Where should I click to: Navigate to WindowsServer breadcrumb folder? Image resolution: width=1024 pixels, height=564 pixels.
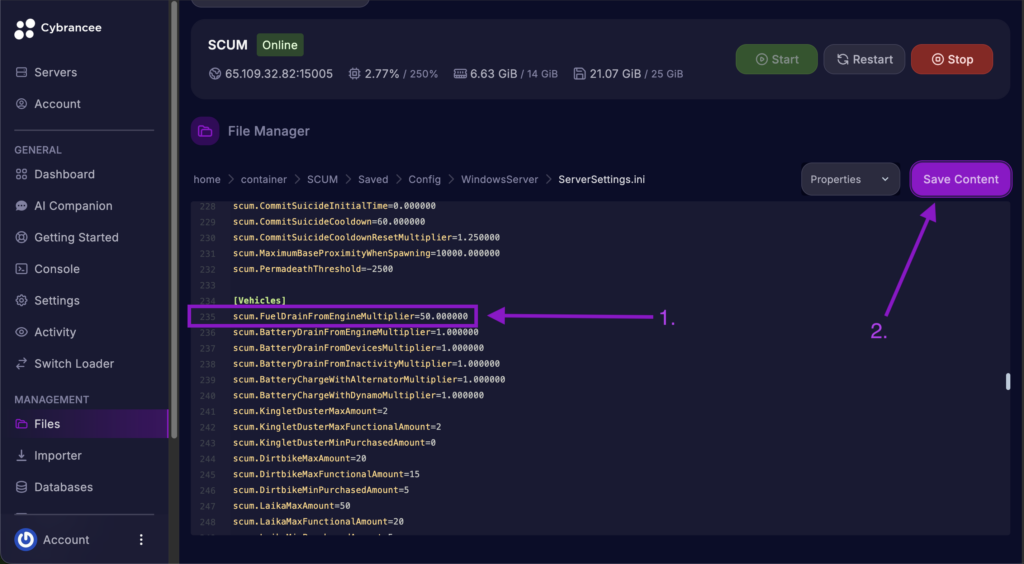pyautogui.click(x=500, y=180)
